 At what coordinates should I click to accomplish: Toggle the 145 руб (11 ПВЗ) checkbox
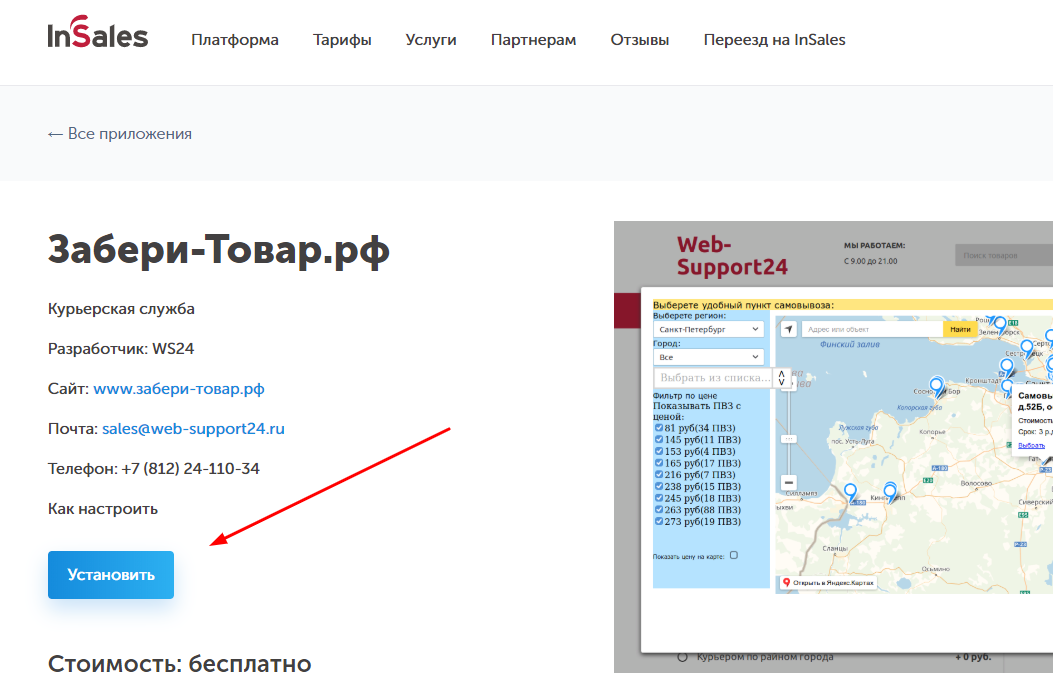click(x=659, y=439)
